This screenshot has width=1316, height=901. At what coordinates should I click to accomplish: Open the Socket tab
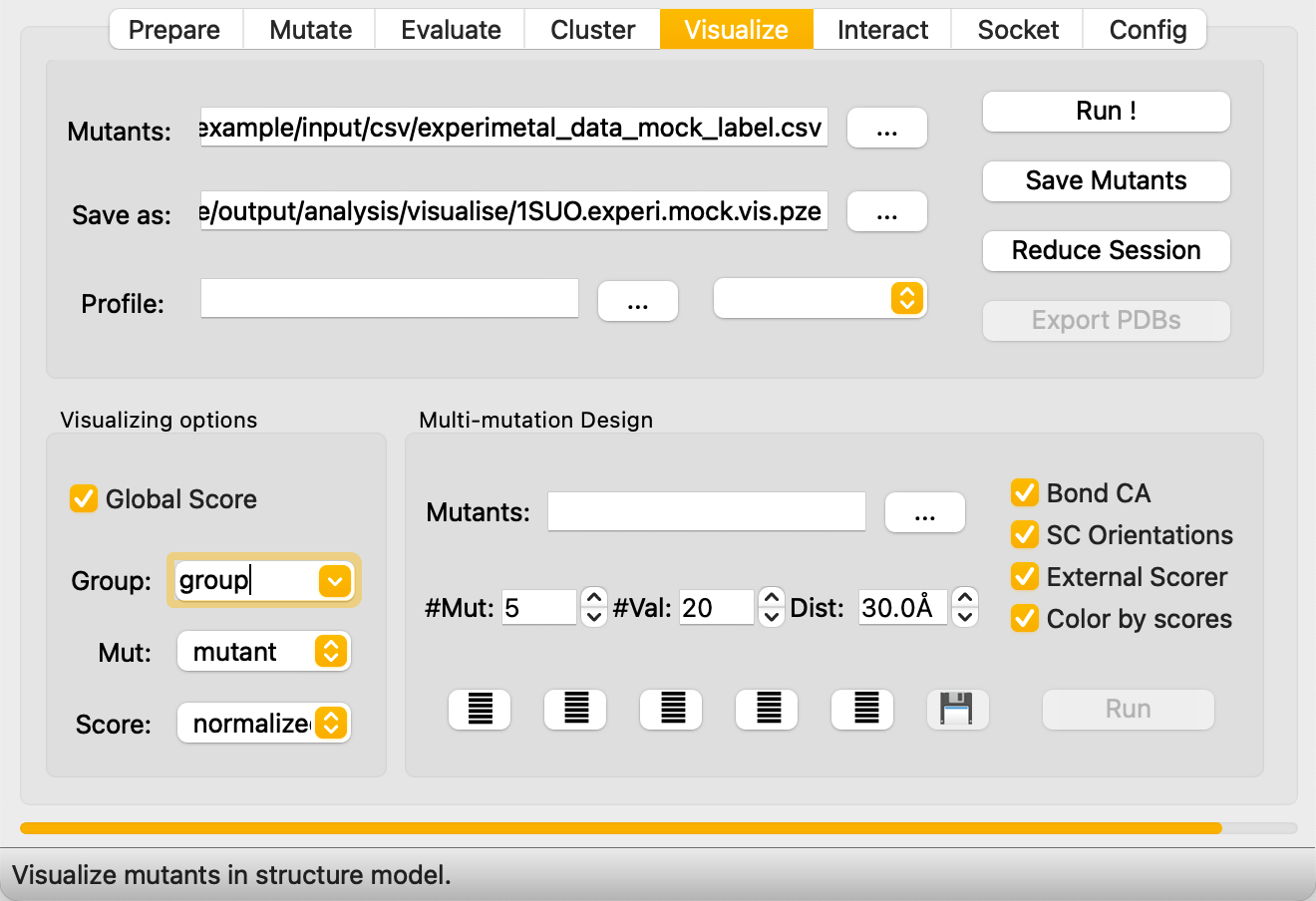1018,30
